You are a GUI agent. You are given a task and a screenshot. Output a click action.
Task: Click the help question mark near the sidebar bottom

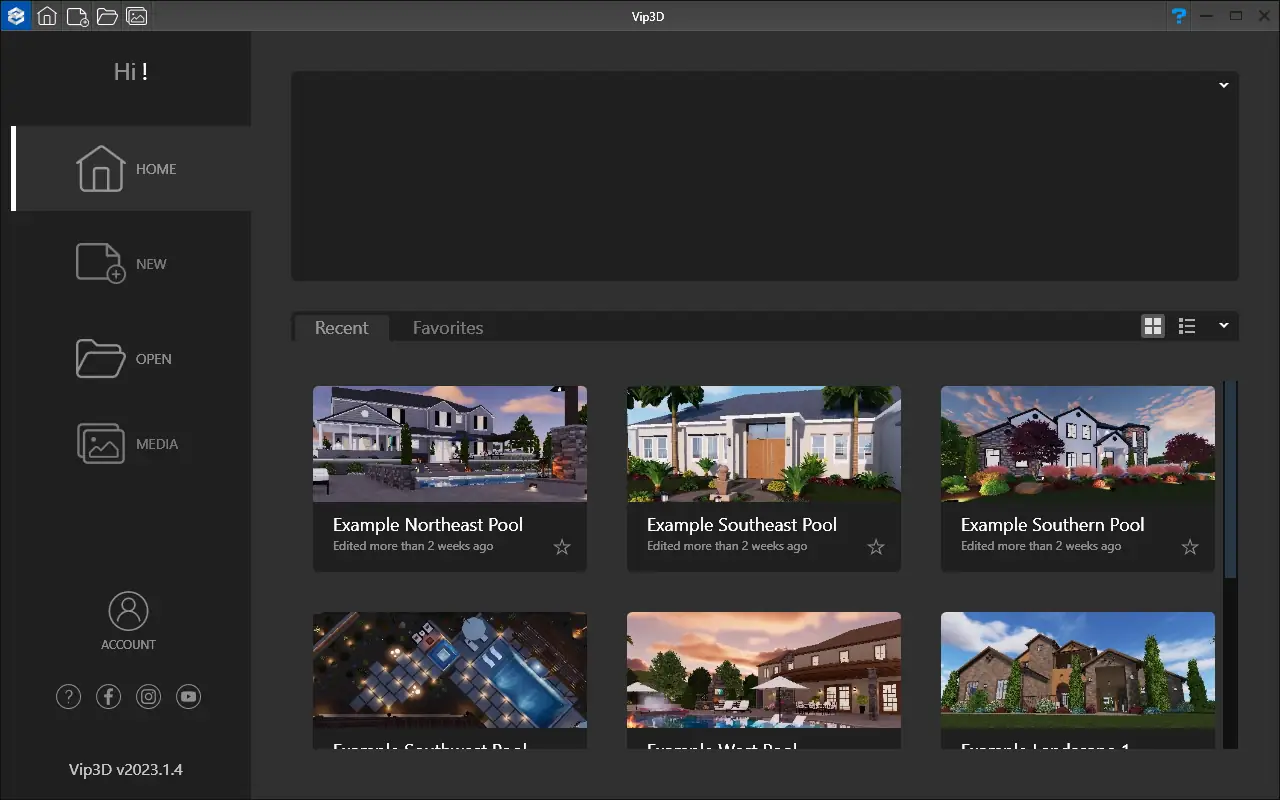[68, 696]
